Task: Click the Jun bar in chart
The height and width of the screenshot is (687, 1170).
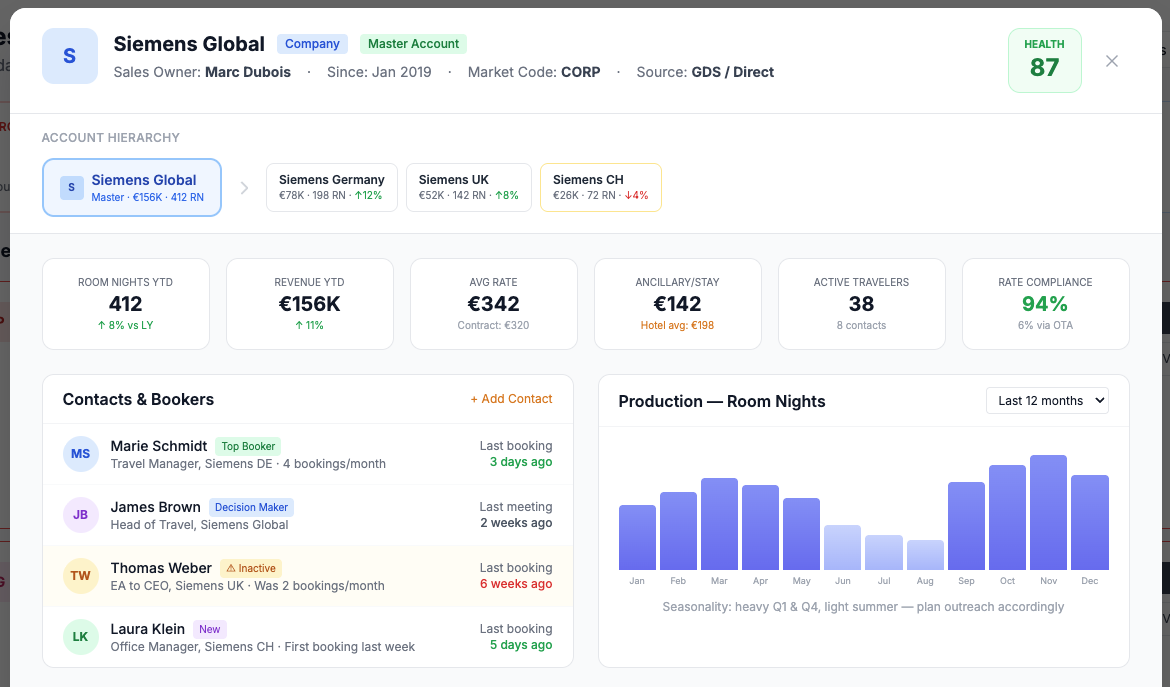Action: coord(842,548)
